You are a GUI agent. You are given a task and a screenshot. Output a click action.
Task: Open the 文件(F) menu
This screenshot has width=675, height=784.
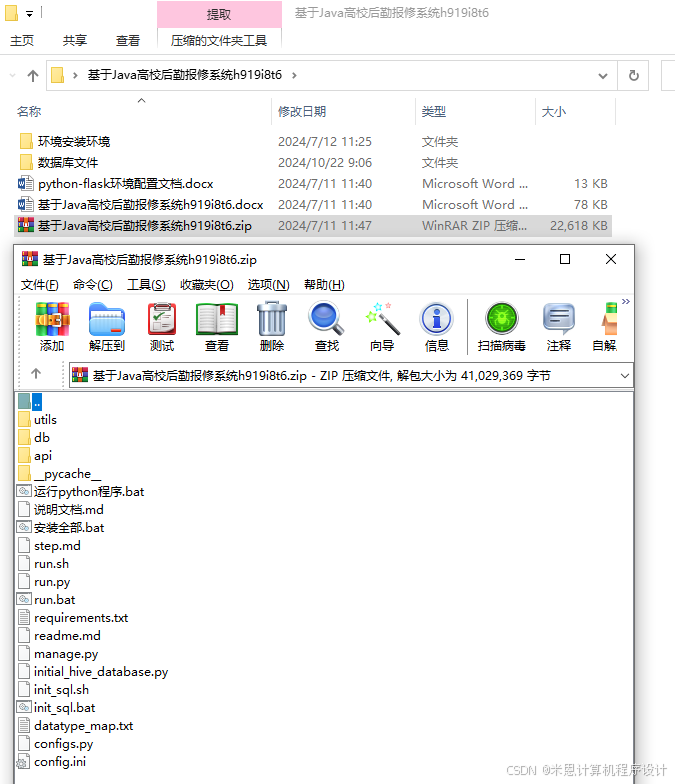(x=40, y=284)
